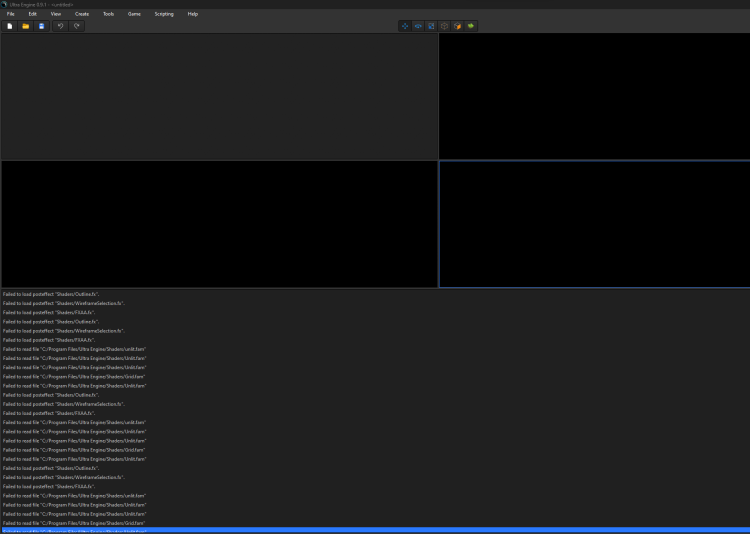
Task: Open the Edit menu
Action: click(33, 14)
